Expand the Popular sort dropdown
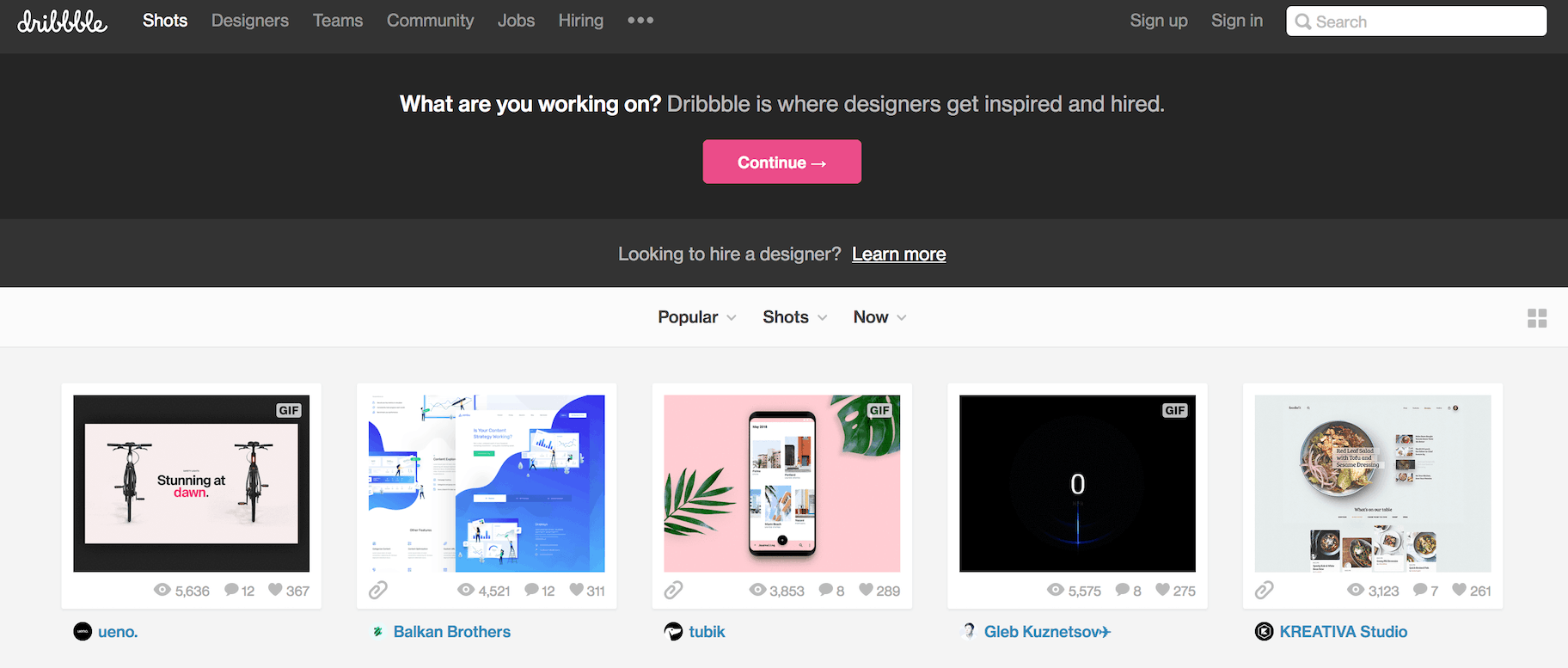Viewport: 1568px width, 668px height. click(697, 317)
